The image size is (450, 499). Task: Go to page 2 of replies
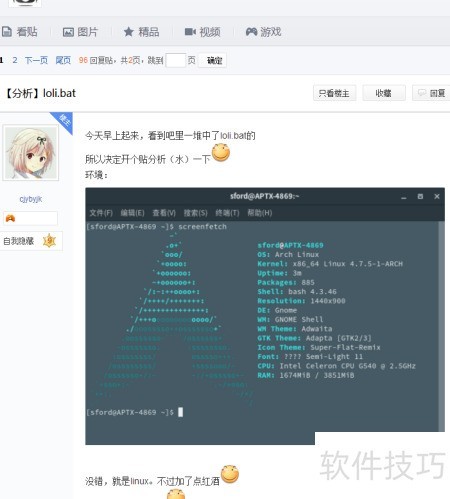(x=15, y=60)
